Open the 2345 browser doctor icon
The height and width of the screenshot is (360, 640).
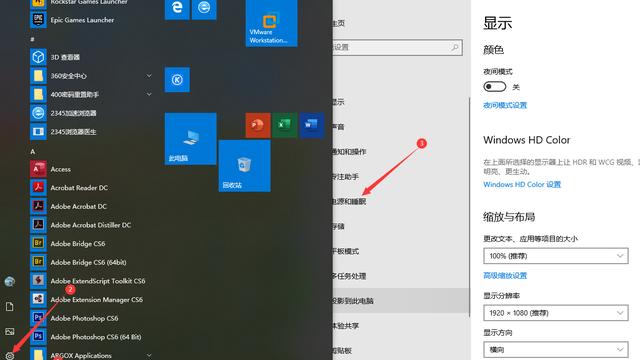38,132
